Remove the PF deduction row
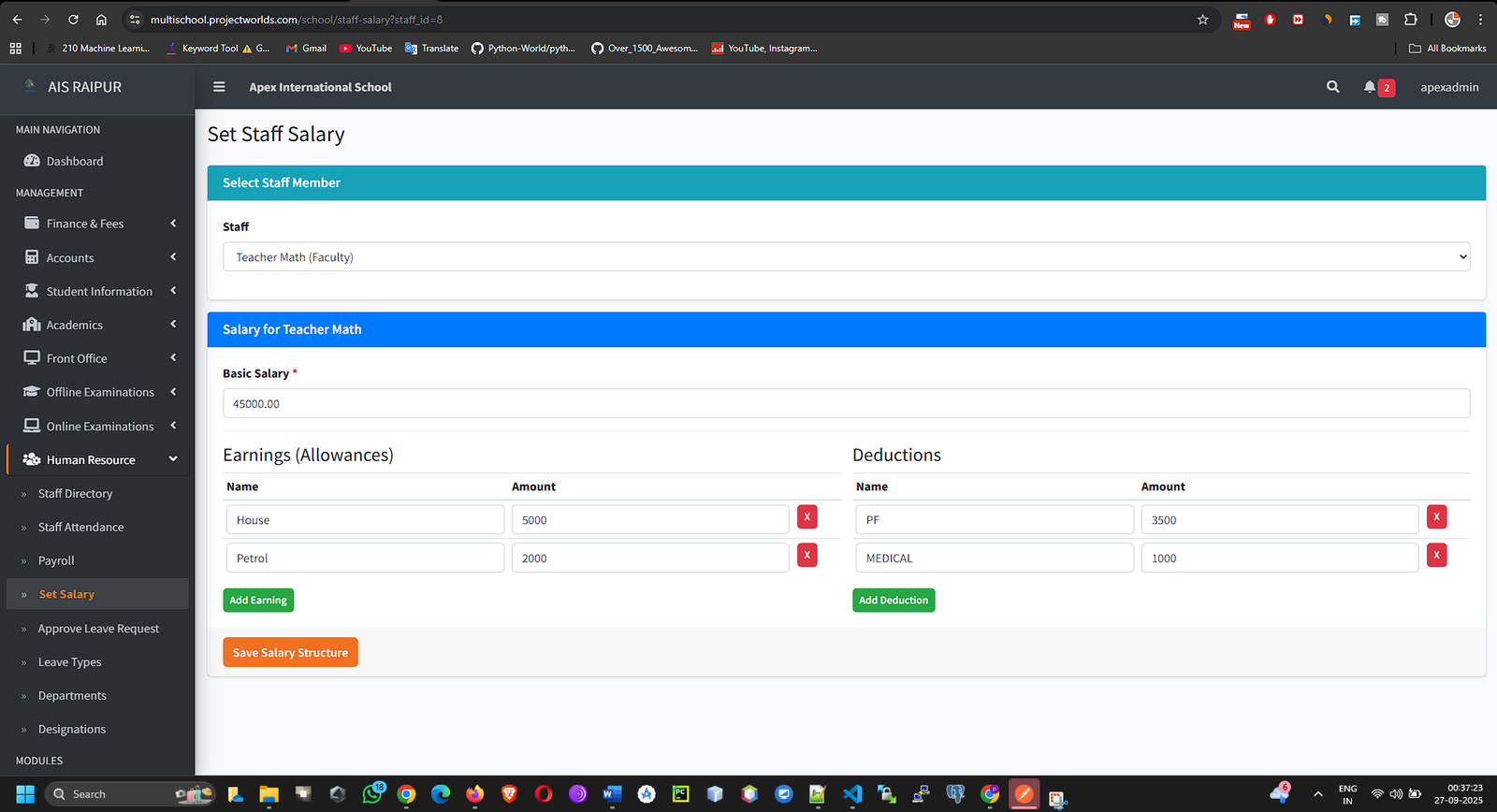Viewport: 1497px width, 812px height. coord(1436,517)
